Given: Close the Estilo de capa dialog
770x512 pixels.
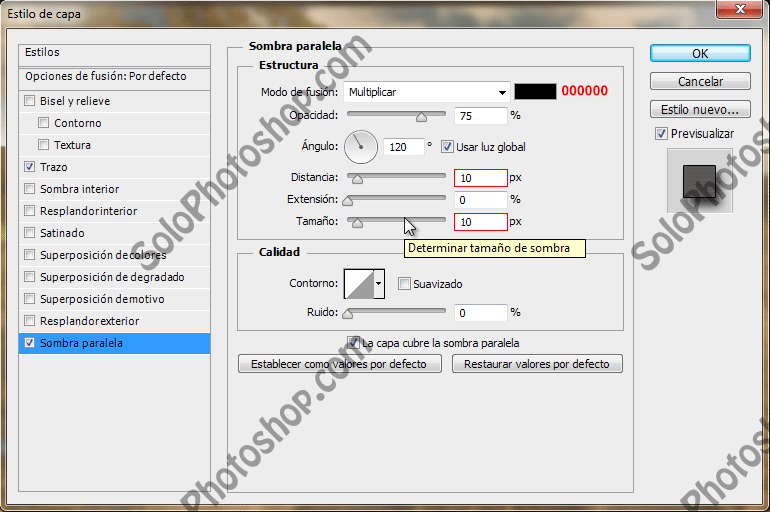Looking at the screenshot, I should 741,9.
